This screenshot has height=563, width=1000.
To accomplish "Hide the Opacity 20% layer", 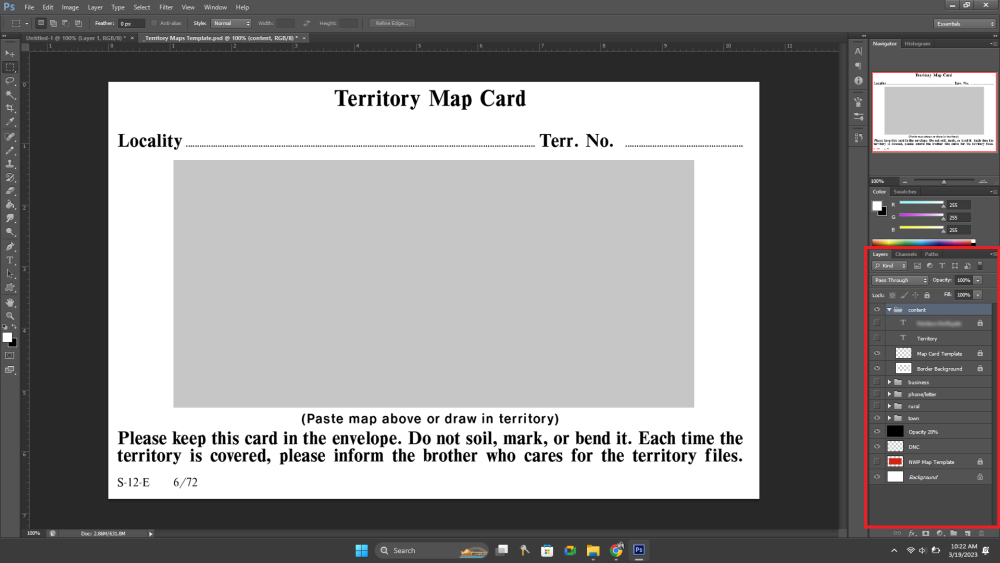I will 877,431.
